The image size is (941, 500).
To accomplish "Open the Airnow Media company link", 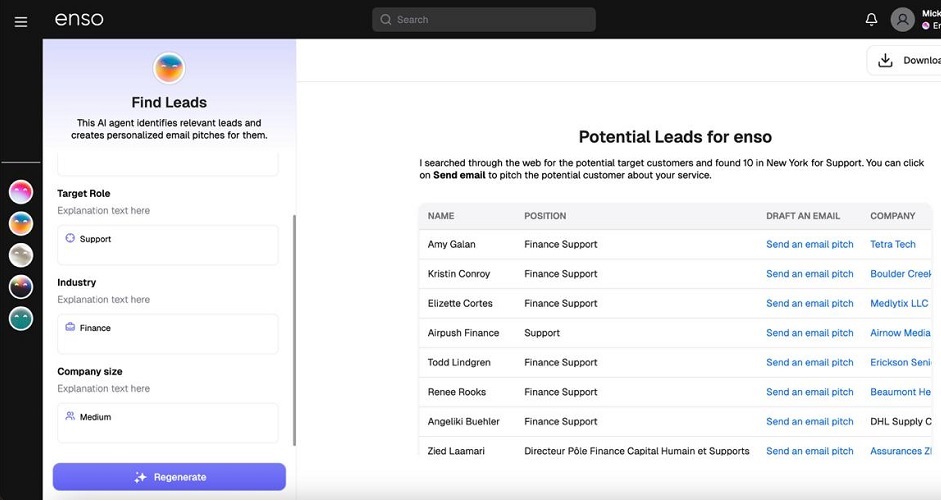I will click(900, 333).
